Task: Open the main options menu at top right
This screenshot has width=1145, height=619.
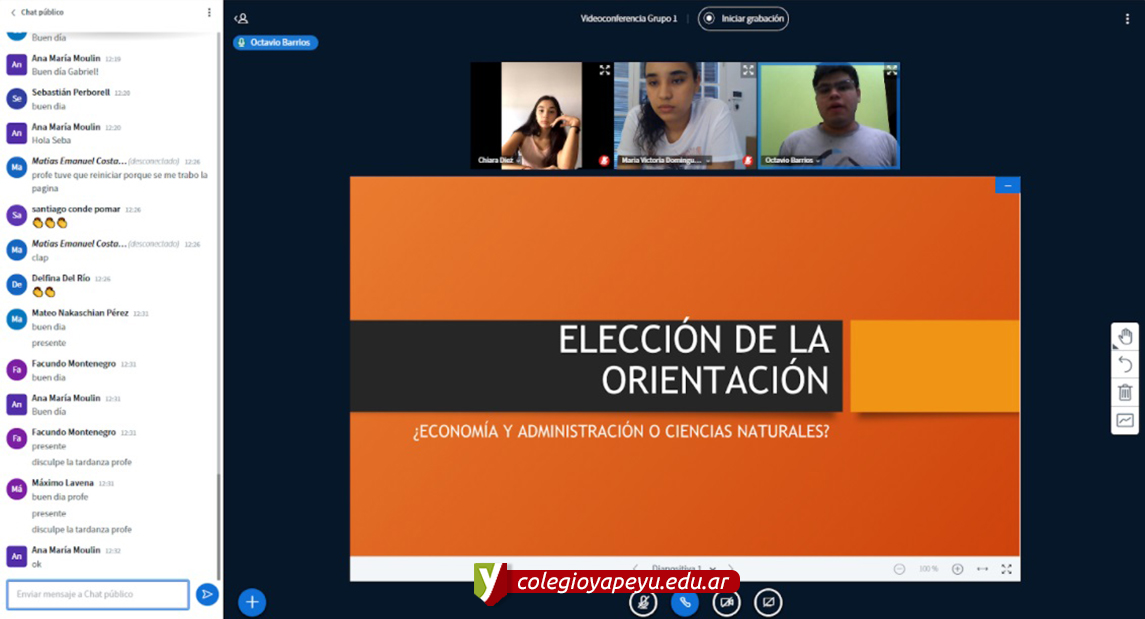Action: (x=1127, y=18)
